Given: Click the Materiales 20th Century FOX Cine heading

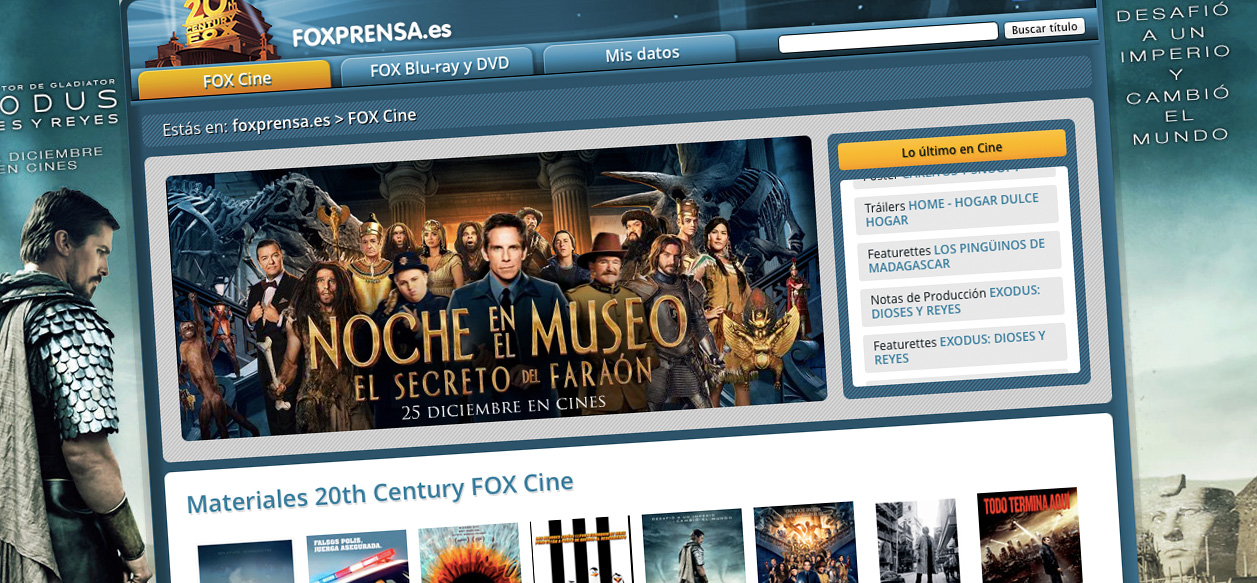Looking at the screenshot, I should pos(380,492).
